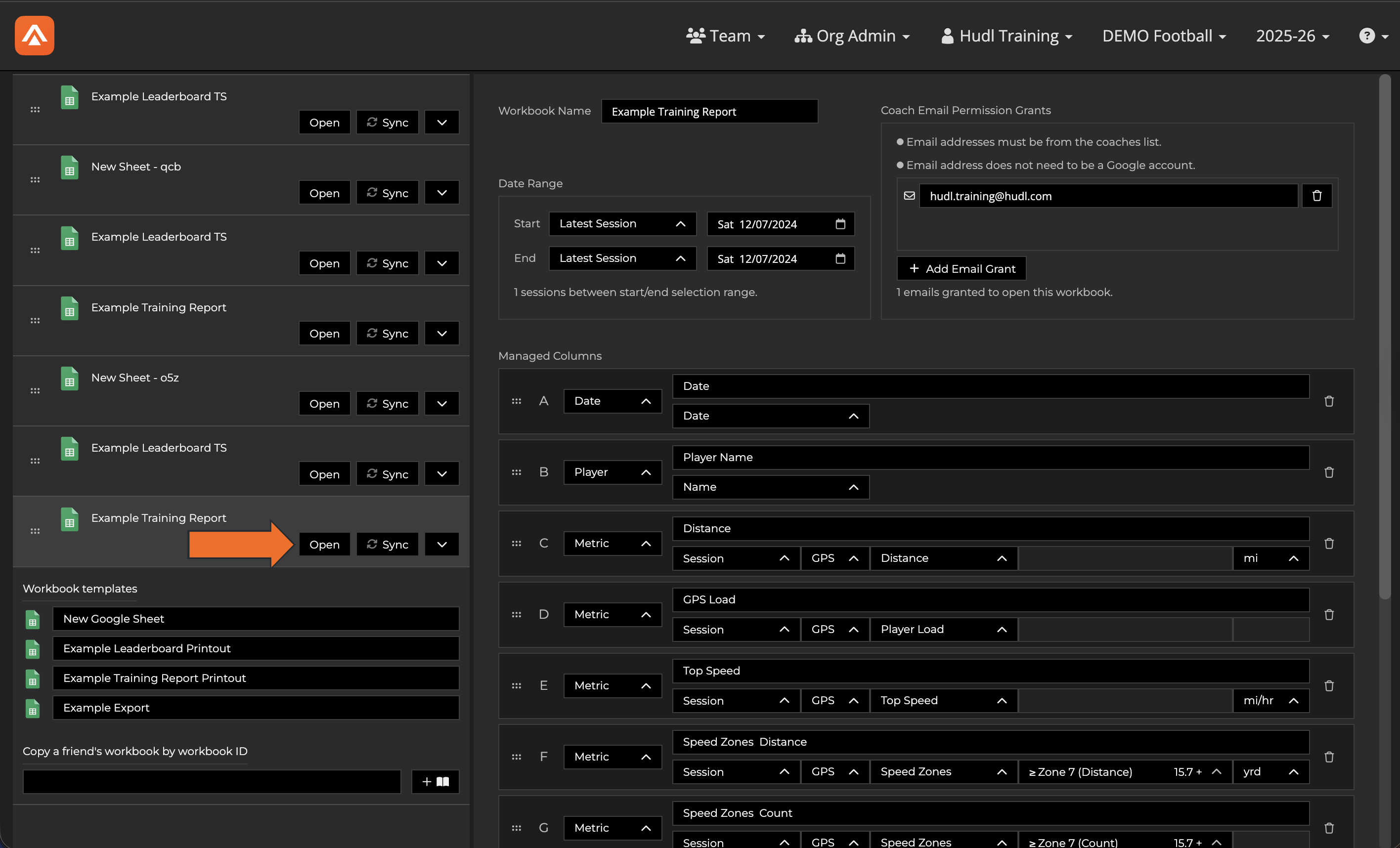Open Zone 7 (Distance) zone dropdown
Image resolution: width=1400 pixels, height=848 pixels.
click(x=1125, y=772)
